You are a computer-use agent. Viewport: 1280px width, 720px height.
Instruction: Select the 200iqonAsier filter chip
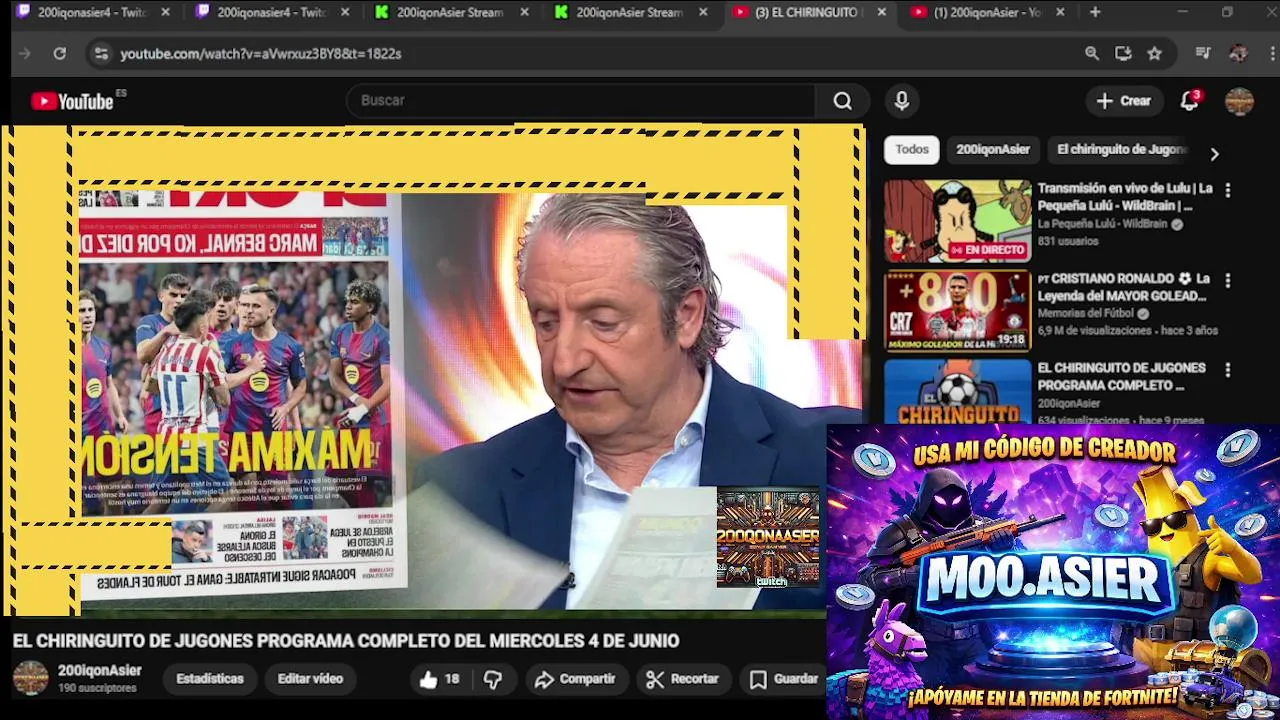pyautogui.click(x=993, y=150)
